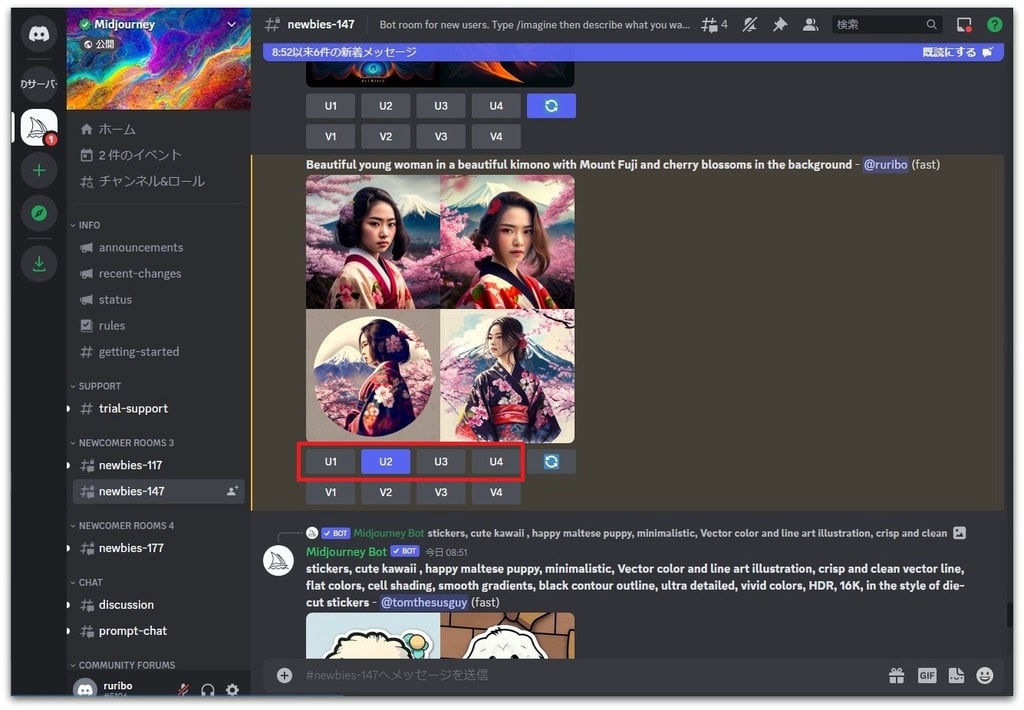
Task: Select the newbies-147 channel row
Action: click(159, 491)
